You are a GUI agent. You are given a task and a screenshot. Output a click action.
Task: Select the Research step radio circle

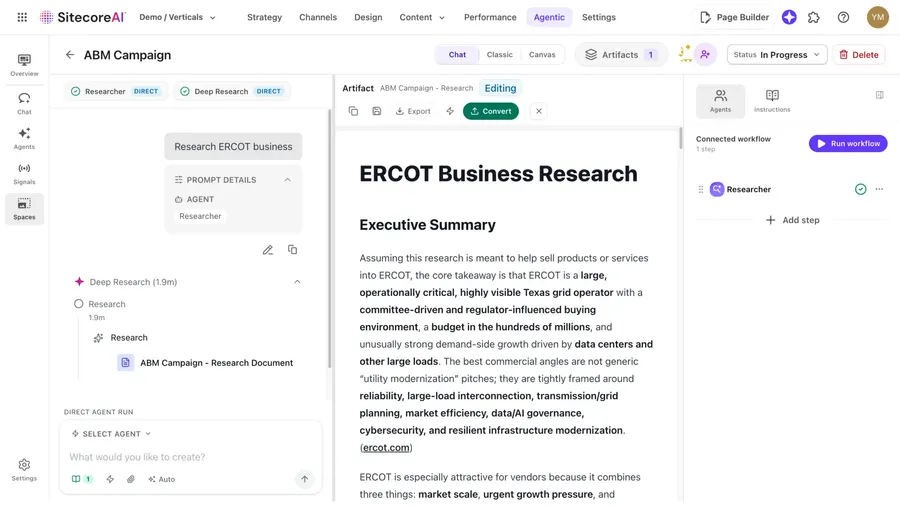coord(79,303)
